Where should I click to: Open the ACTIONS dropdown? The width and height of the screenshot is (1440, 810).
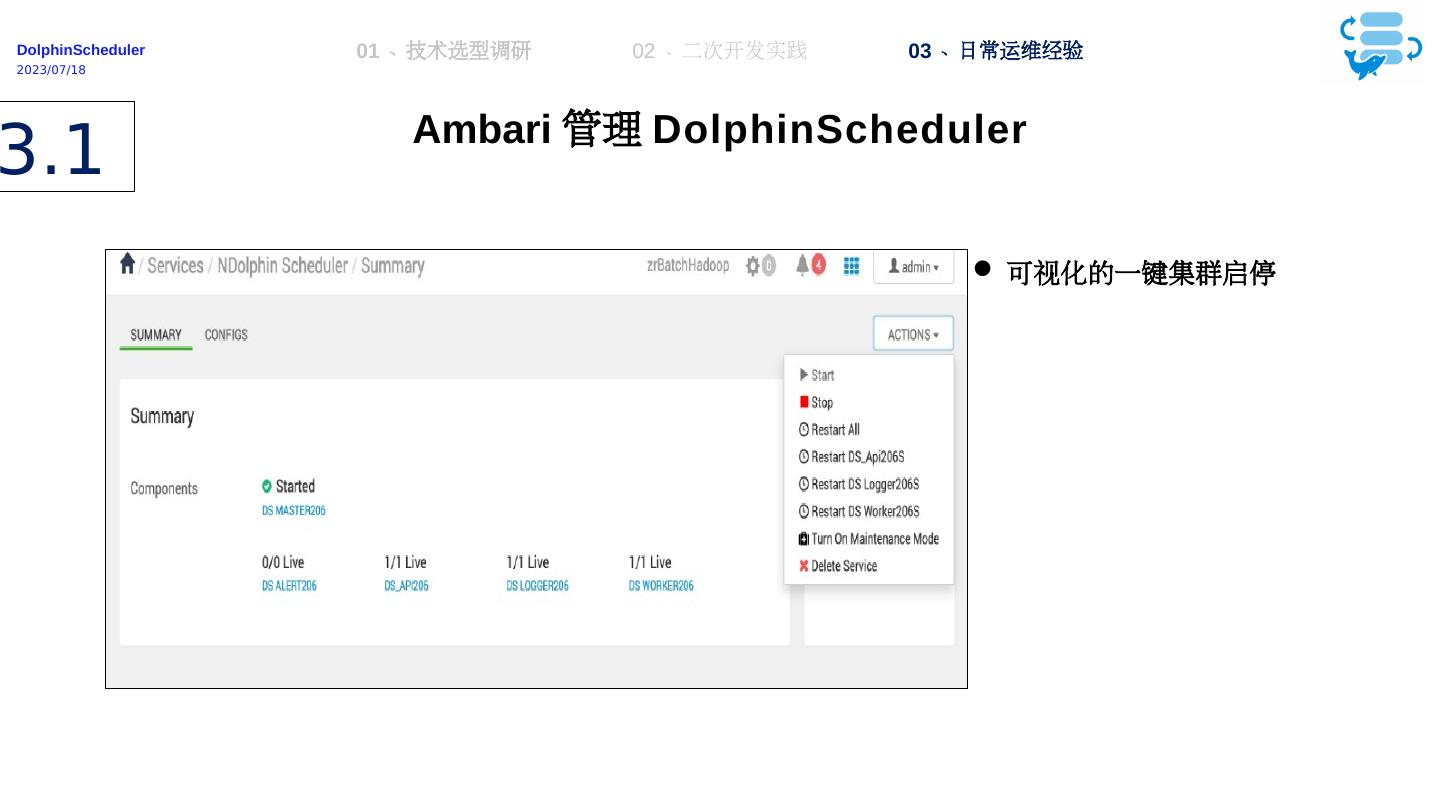click(912, 334)
